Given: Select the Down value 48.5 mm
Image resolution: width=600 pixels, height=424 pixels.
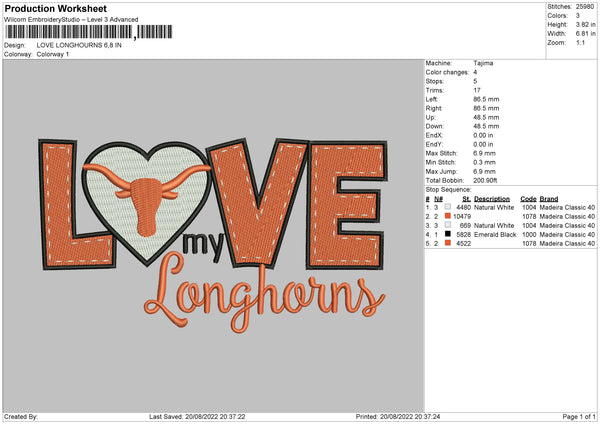Looking at the screenshot, I should coord(486,126).
